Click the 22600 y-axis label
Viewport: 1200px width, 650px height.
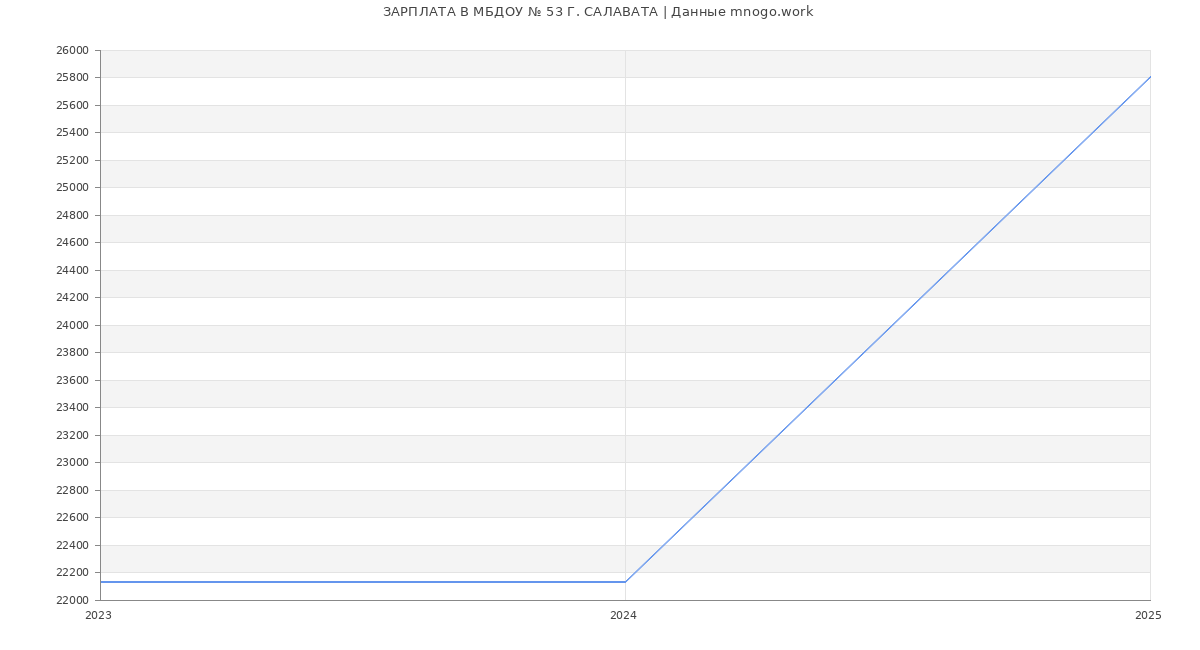pyautogui.click(x=72, y=517)
